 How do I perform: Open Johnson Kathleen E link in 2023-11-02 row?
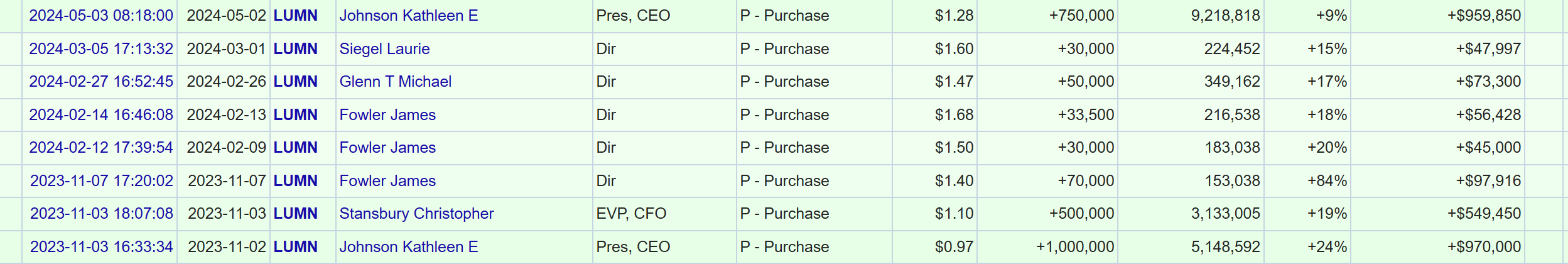click(x=409, y=247)
